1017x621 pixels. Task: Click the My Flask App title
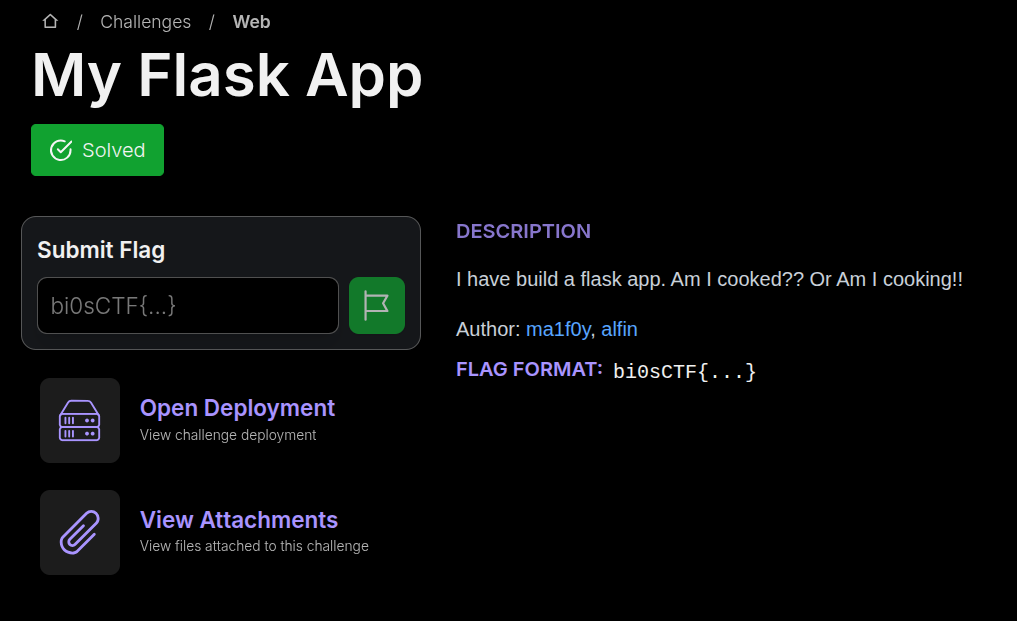click(227, 76)
